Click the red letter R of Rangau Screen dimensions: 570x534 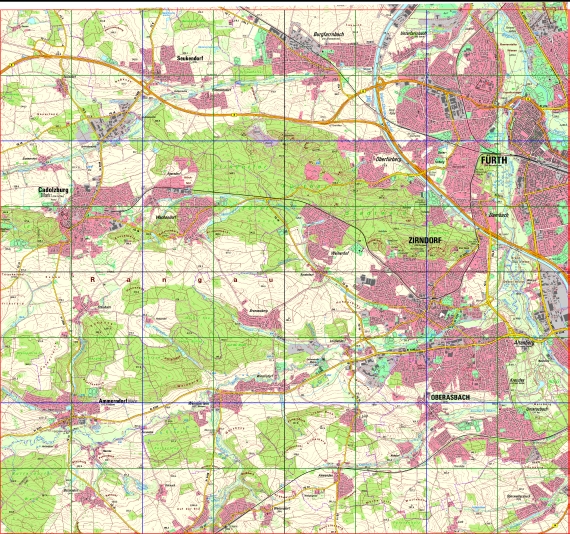92,280
